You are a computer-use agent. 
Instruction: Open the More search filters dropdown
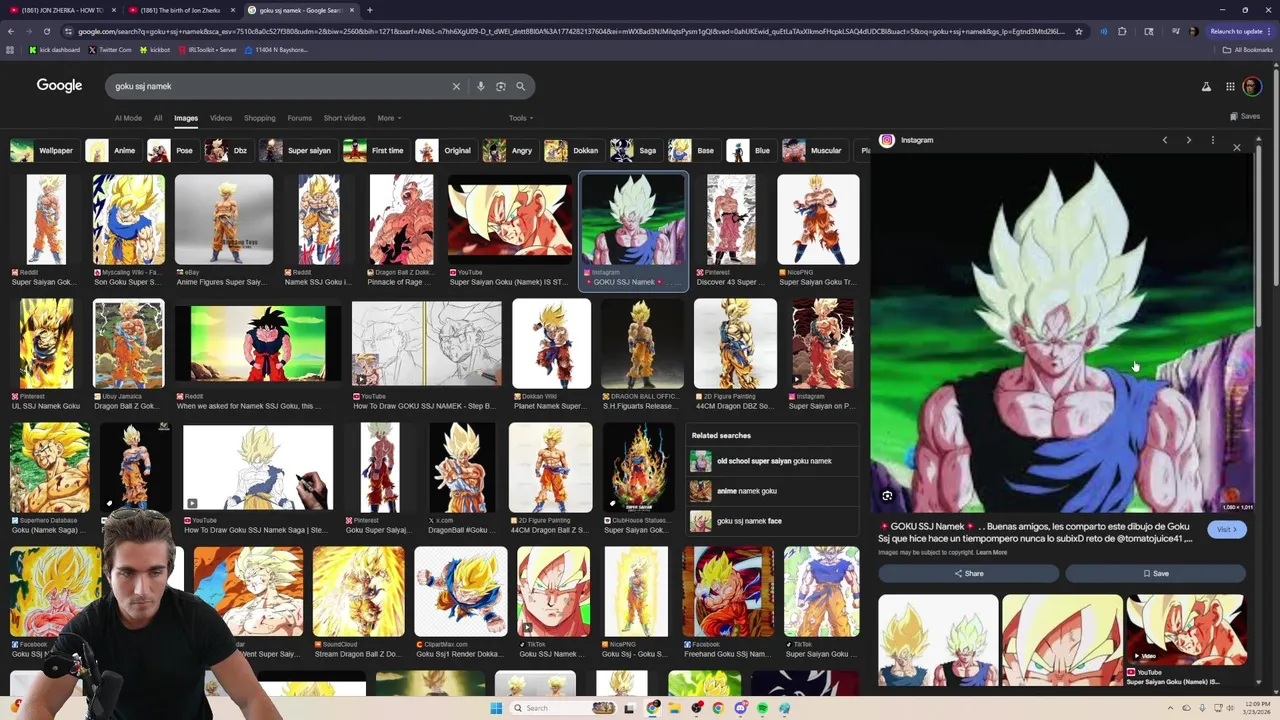tap(389, 118)
